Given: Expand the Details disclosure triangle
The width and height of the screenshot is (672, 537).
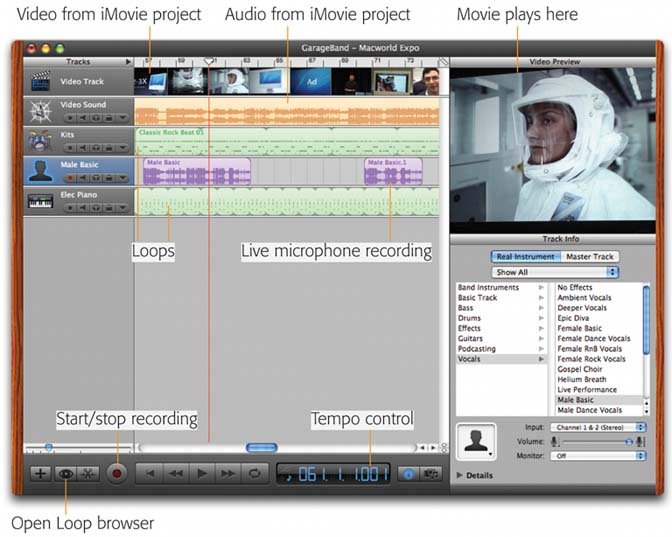Looking at the screenshot, I should click(x=461, y=475).
